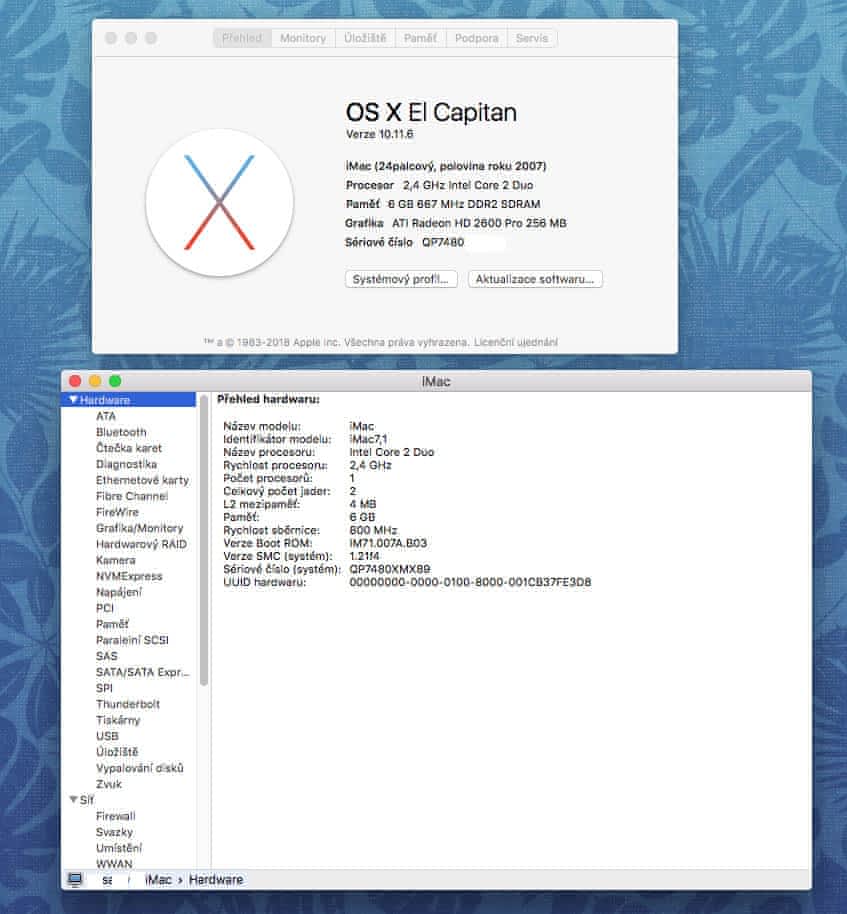847x914 pixels.
Task: Select Vypalování disků in the sidebar
Action: 140,768
